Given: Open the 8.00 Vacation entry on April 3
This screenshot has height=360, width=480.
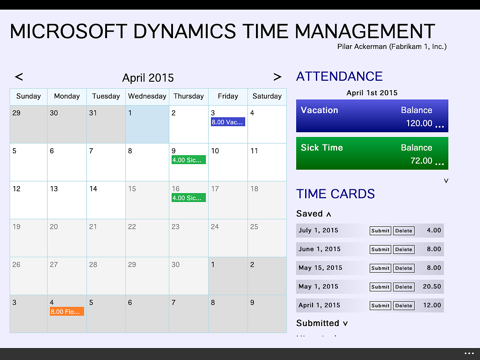Looking at the screenshot, I should [x=228, y=122].
